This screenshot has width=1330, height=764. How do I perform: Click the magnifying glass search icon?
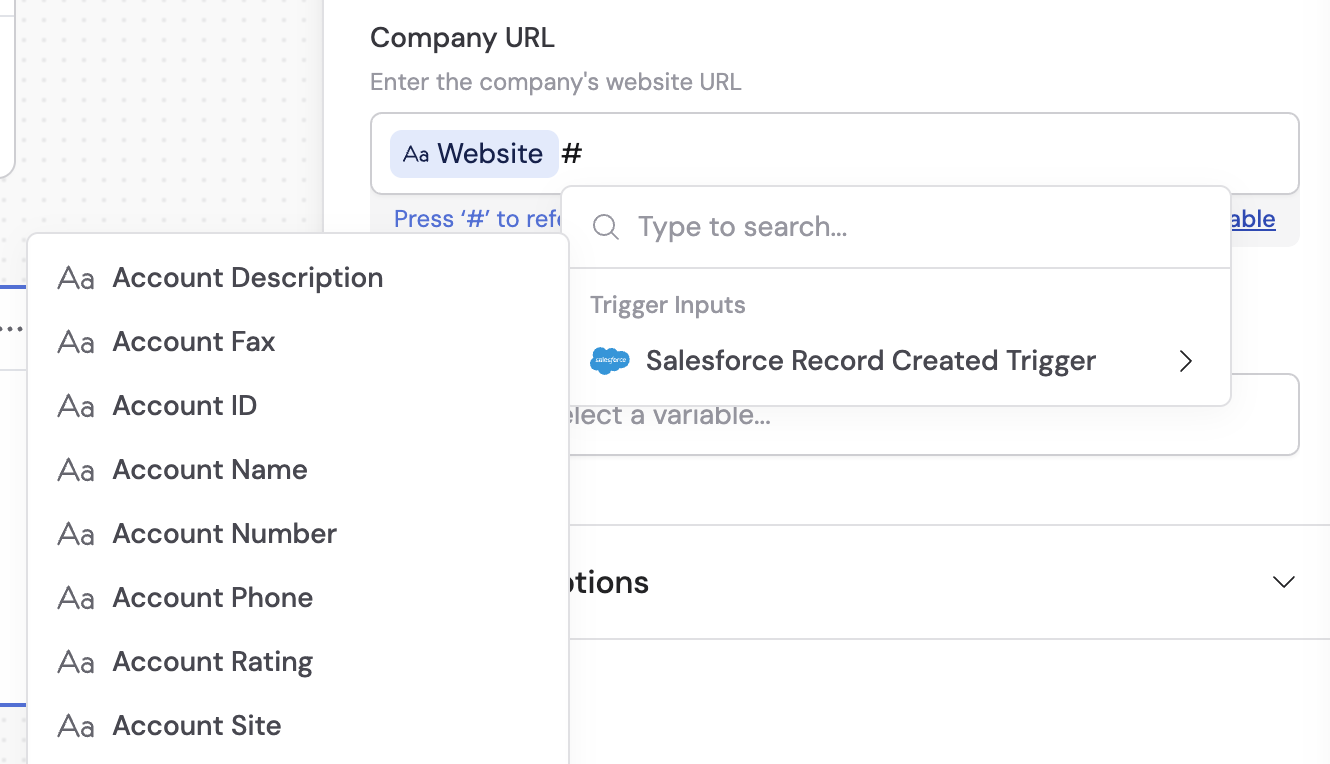605,227
